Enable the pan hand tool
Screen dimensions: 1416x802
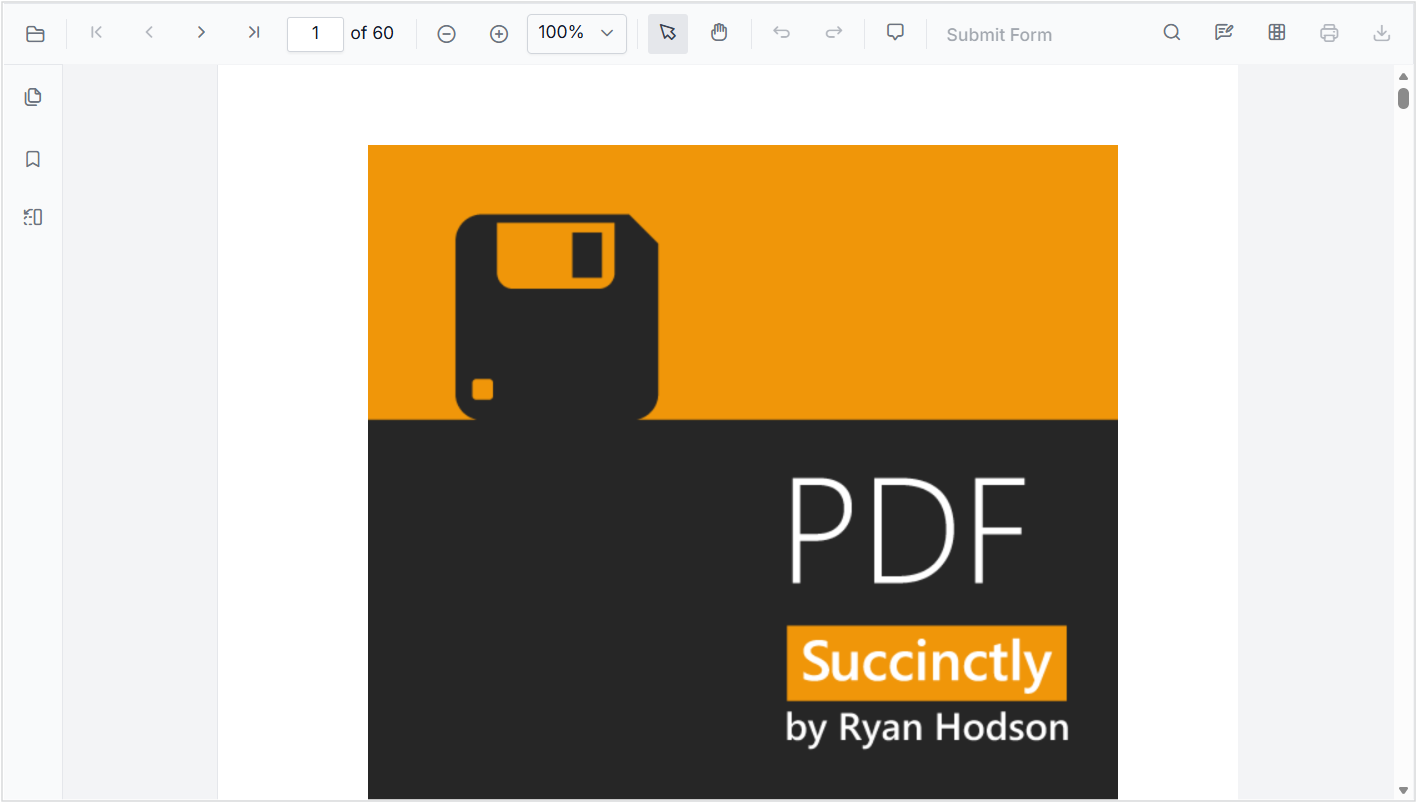pyautogui.click(x=719, y=33)
